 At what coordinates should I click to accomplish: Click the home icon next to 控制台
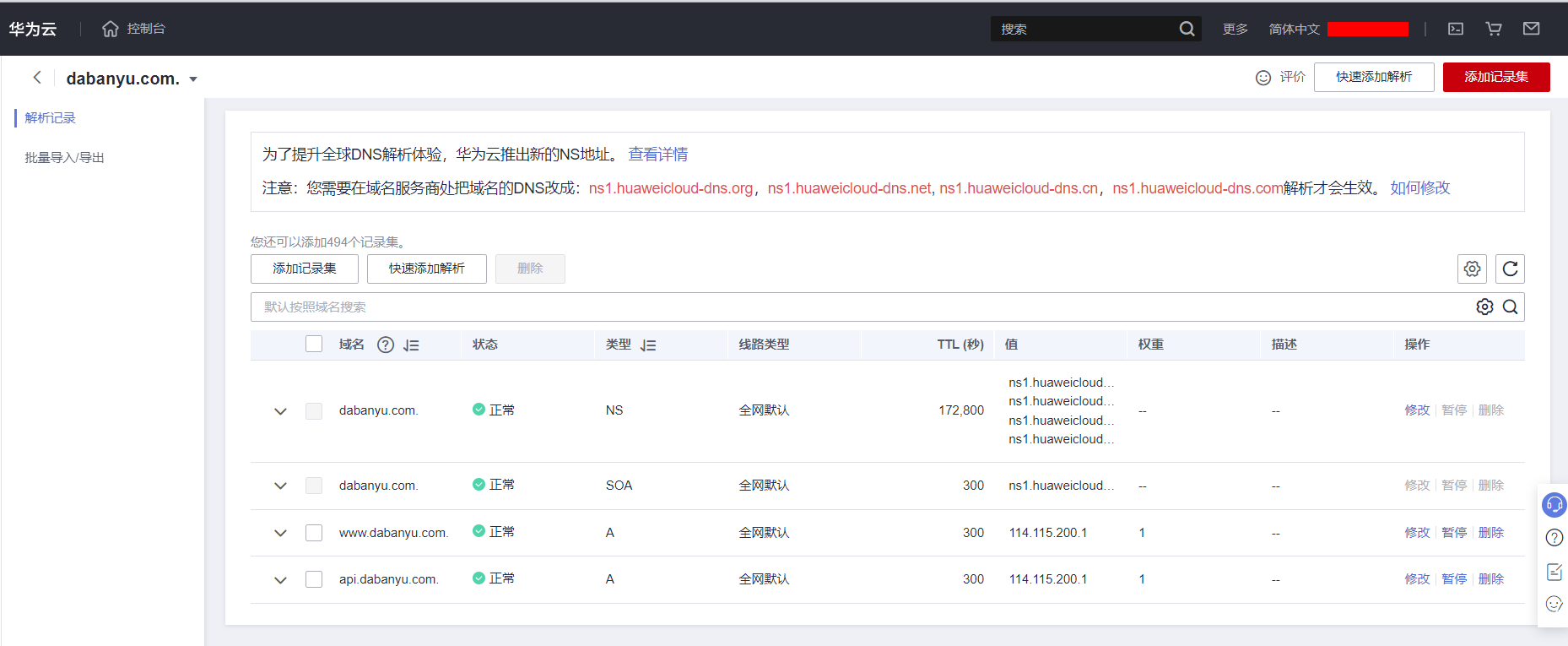111,29
